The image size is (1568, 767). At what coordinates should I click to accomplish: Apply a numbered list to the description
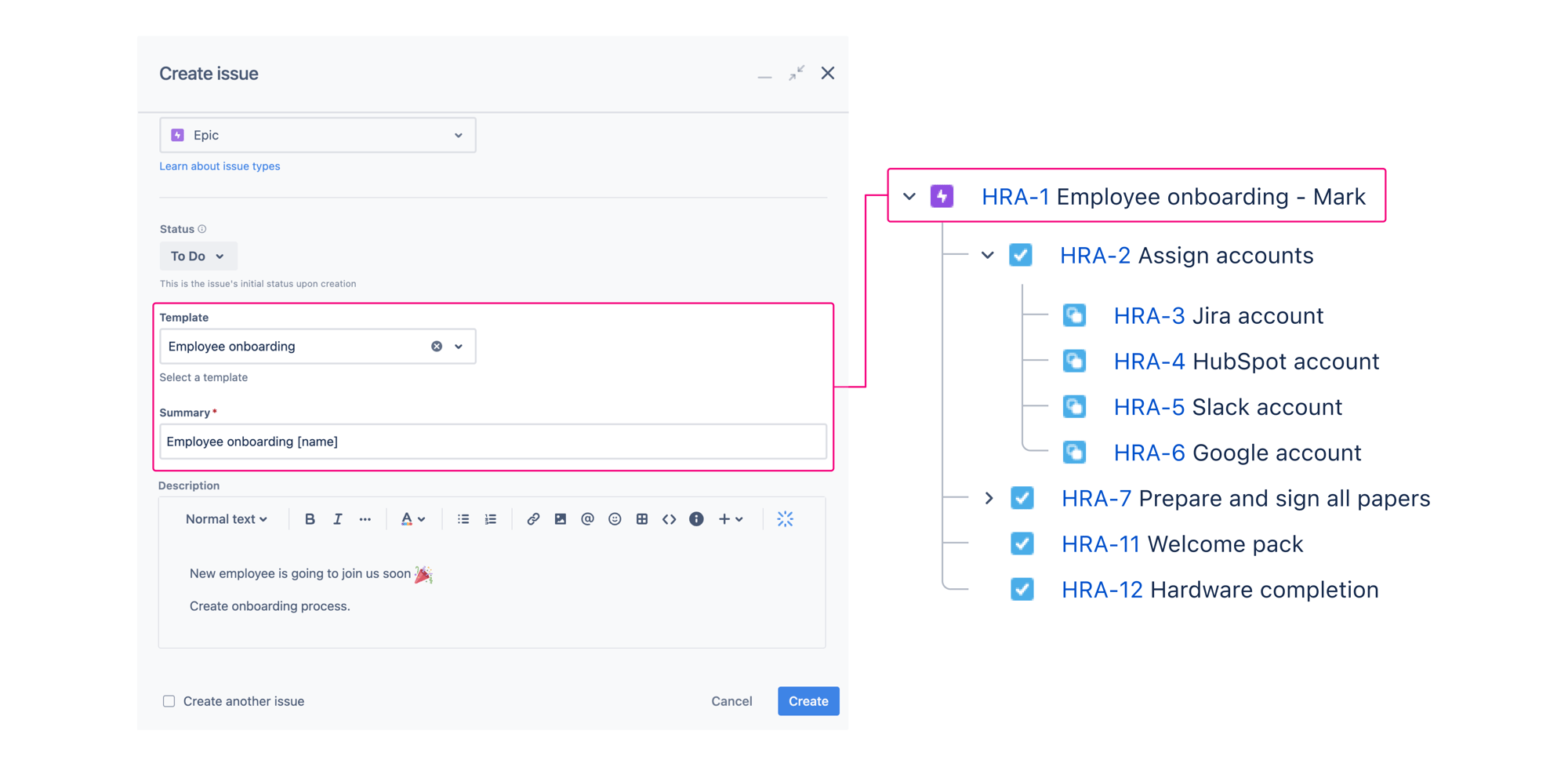coord(490,518)
